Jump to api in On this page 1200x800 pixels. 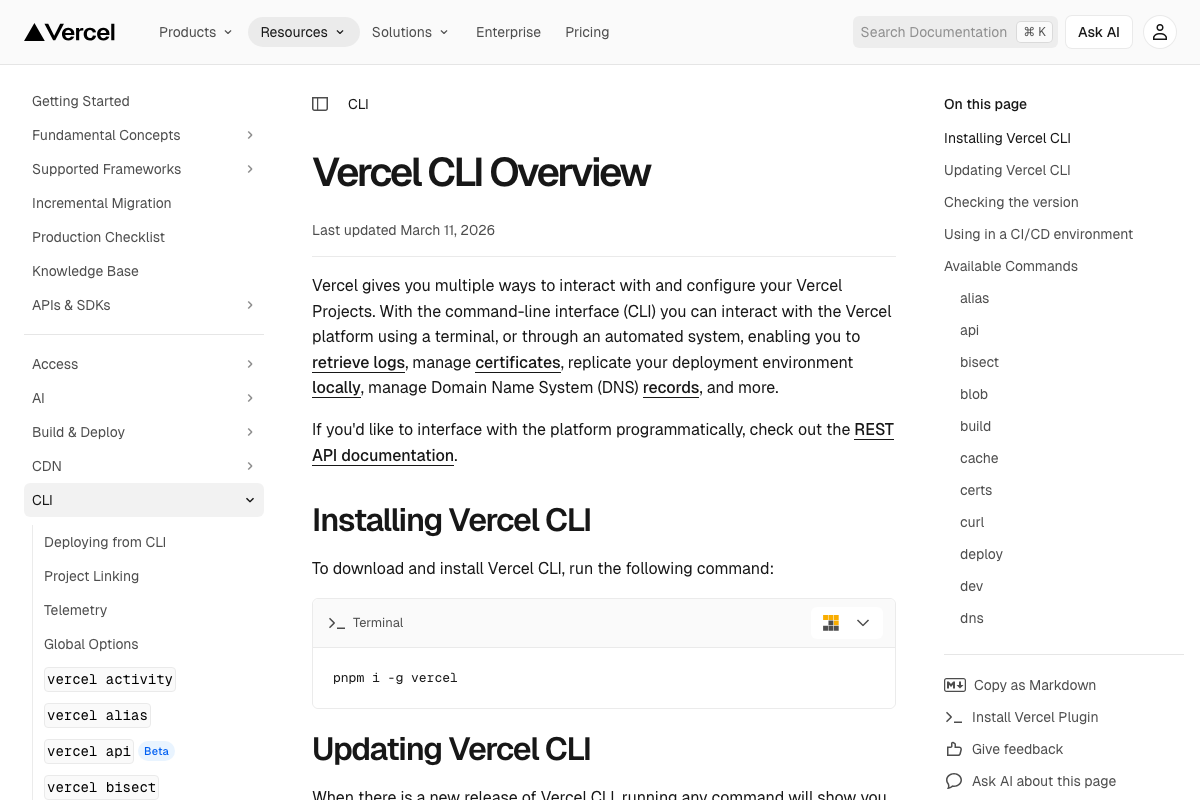click(x=969, y=330)
